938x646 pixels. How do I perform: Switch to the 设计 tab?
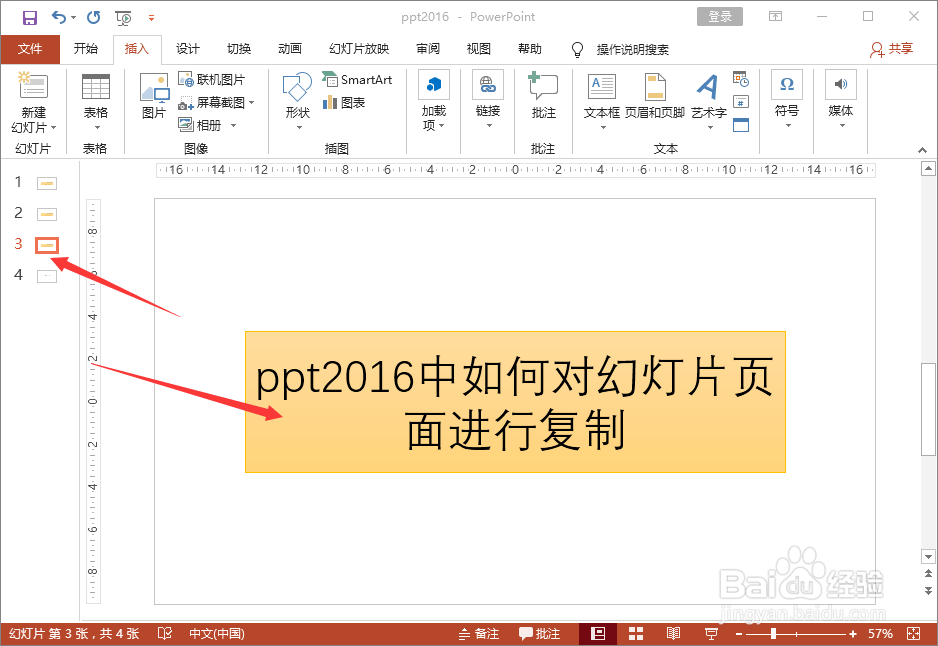coord(187,49)
